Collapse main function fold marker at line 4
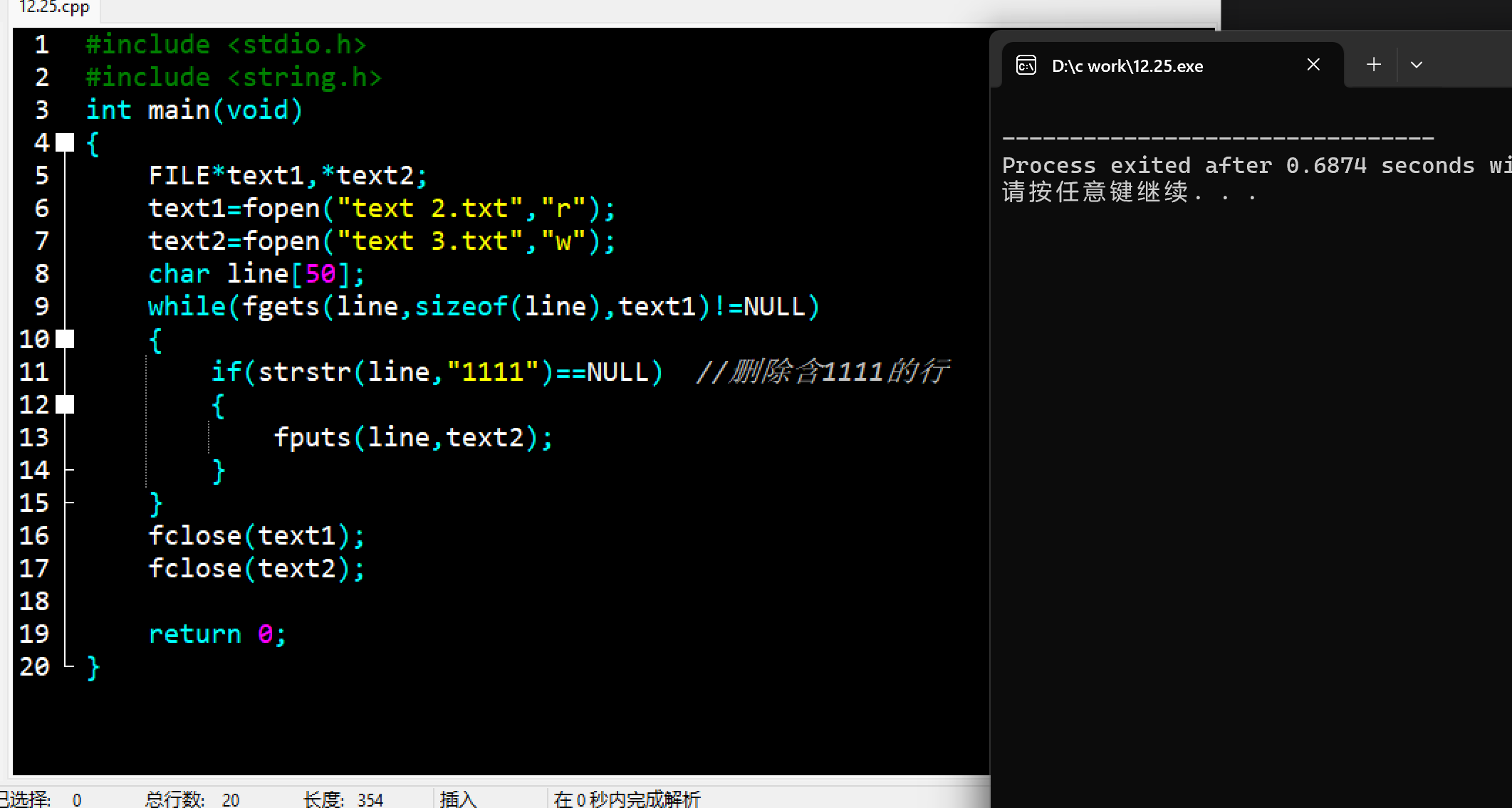Viewport: 1512px width, 808px height. coord(65,142)
